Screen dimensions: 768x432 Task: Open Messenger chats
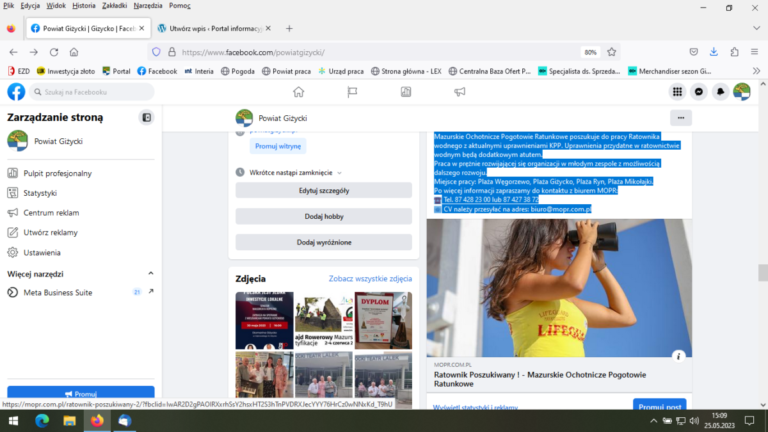point(699,92)
